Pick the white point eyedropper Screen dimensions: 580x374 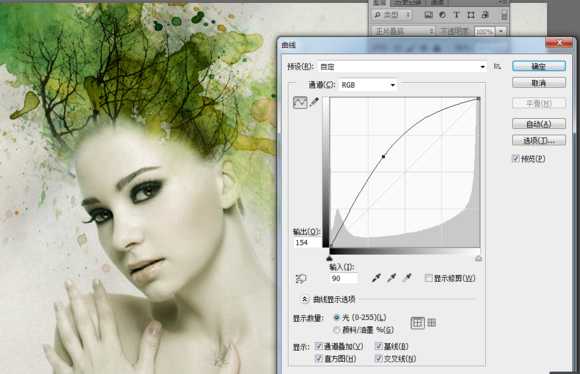(x=407, y=278)
